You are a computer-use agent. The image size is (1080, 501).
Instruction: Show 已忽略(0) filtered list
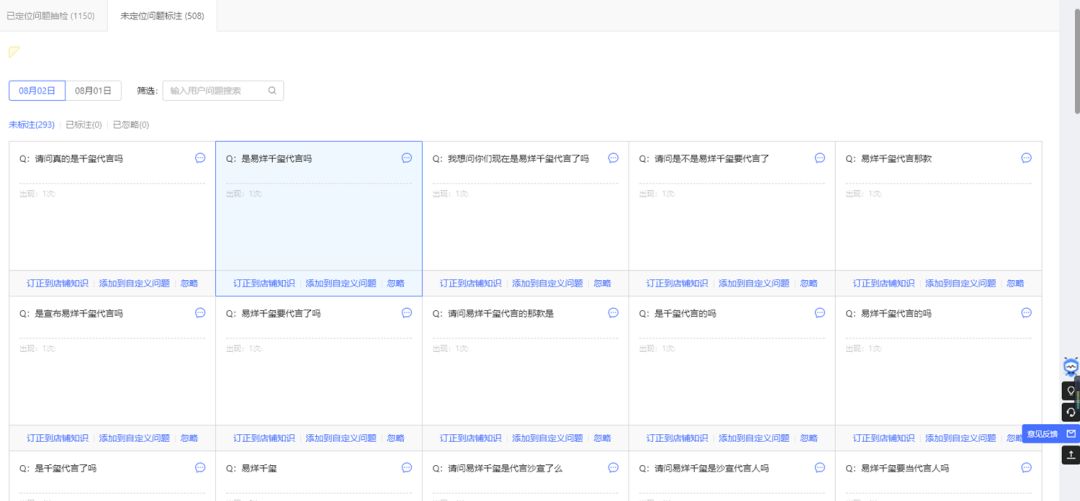131,125
